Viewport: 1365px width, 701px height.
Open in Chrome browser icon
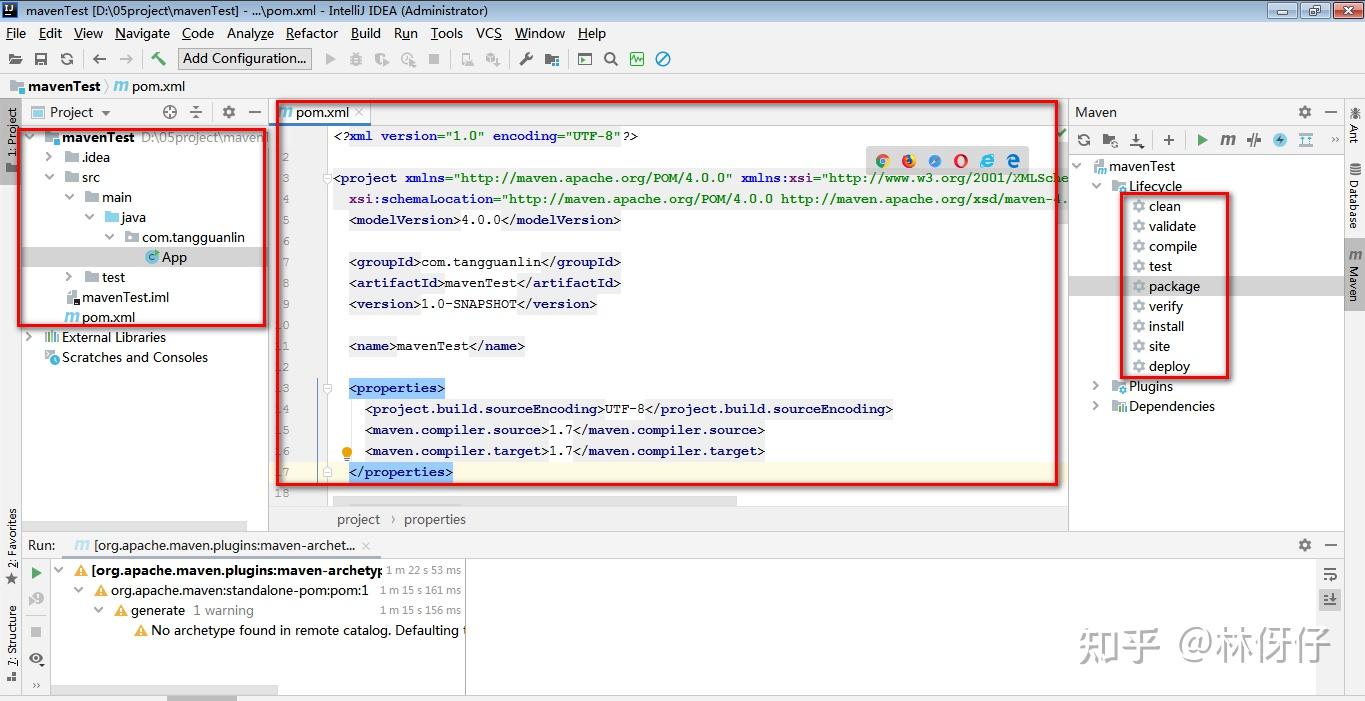click(x=882, y=160)
